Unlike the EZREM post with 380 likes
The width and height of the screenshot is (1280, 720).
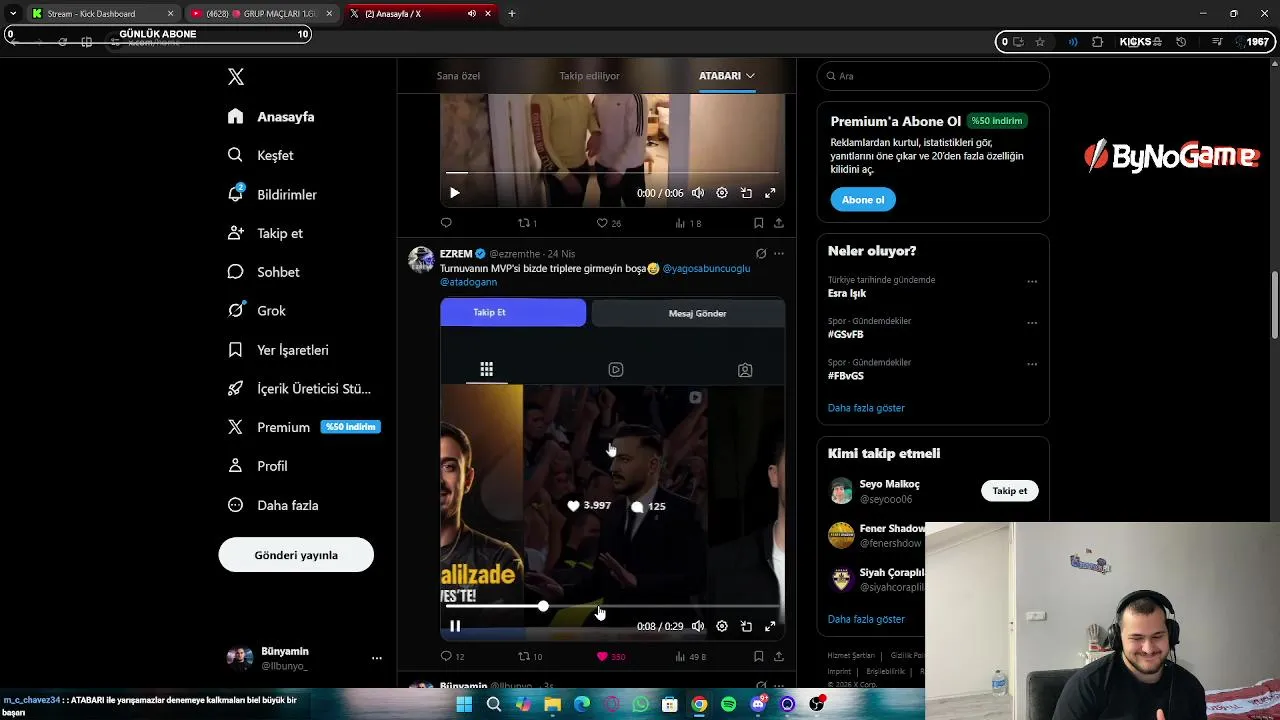click(x=610, y=657)
